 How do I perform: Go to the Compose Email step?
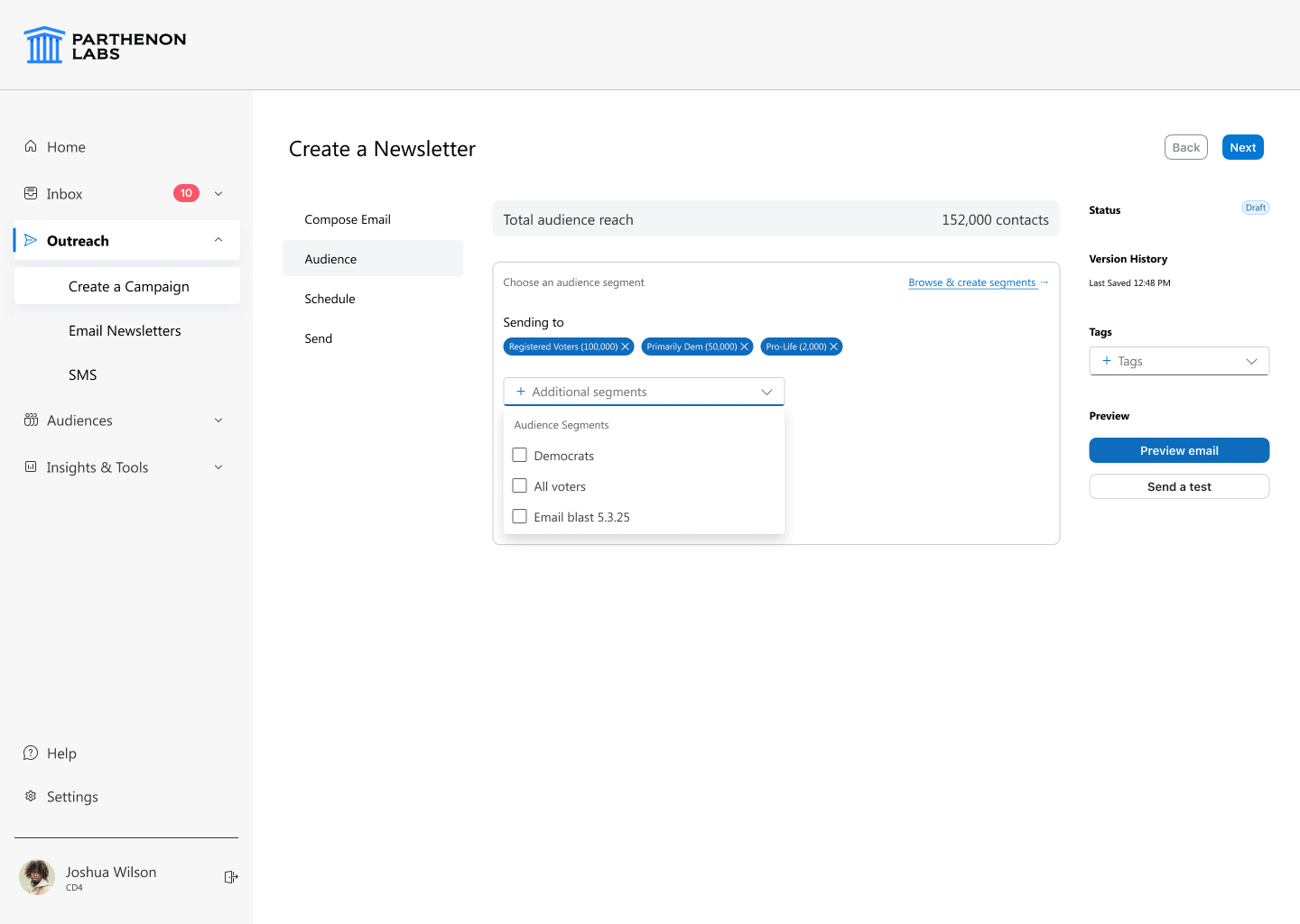click(373, 219)
